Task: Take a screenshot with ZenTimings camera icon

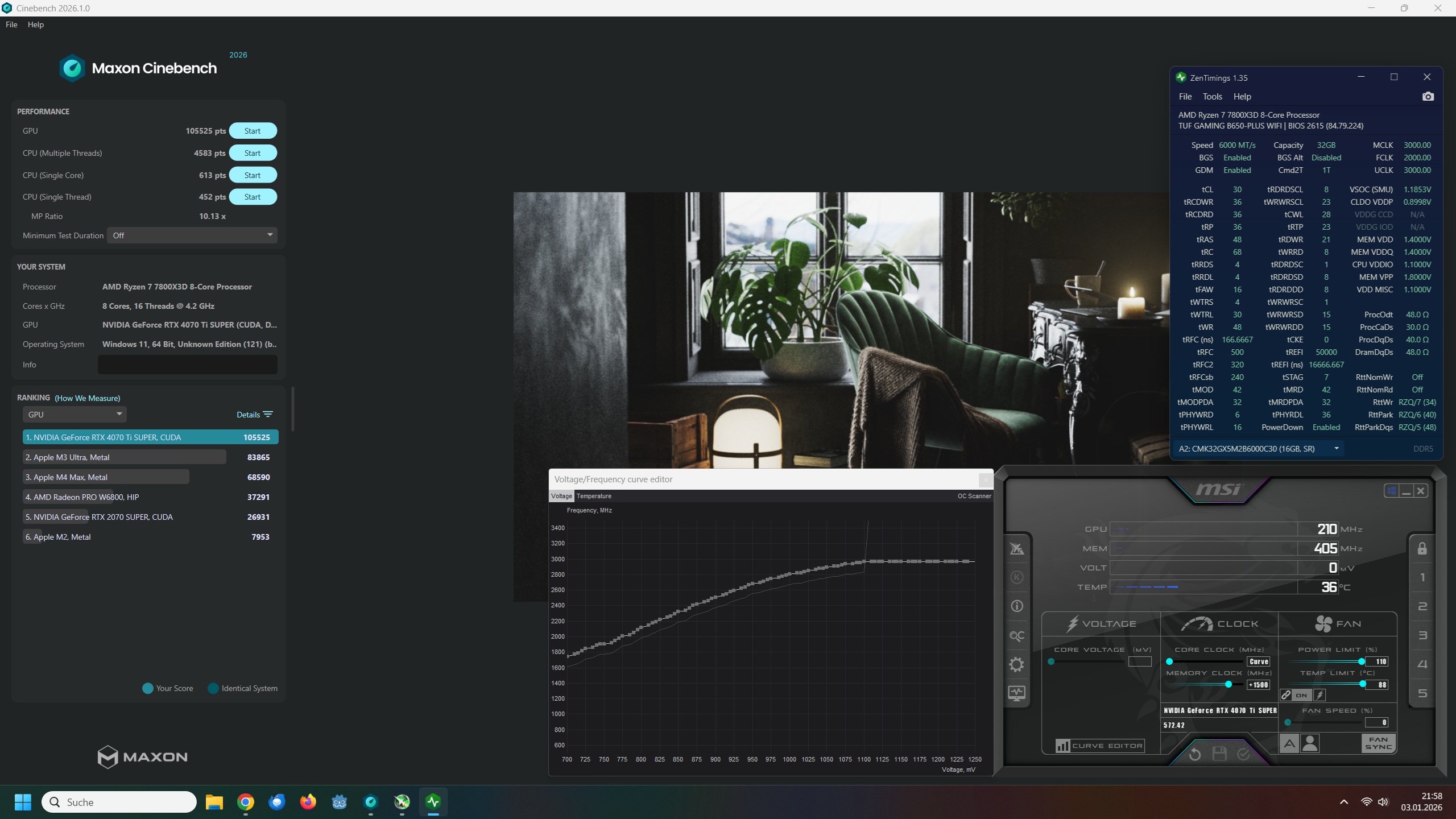Action: tap(1428, 96)
